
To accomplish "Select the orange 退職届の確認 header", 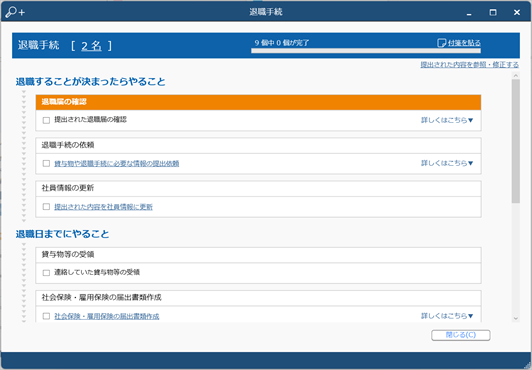I will [258, 102].
